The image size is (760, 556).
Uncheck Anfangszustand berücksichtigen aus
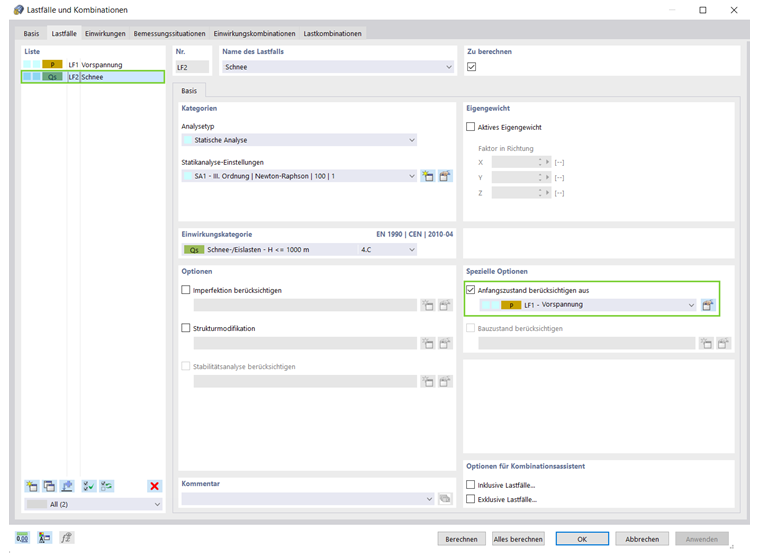(471, 290)
